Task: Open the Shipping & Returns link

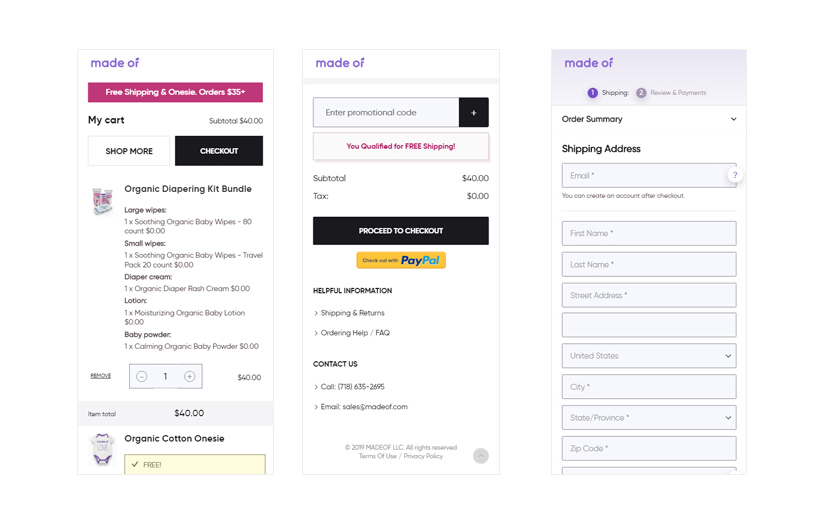Action: click(352, 313)
